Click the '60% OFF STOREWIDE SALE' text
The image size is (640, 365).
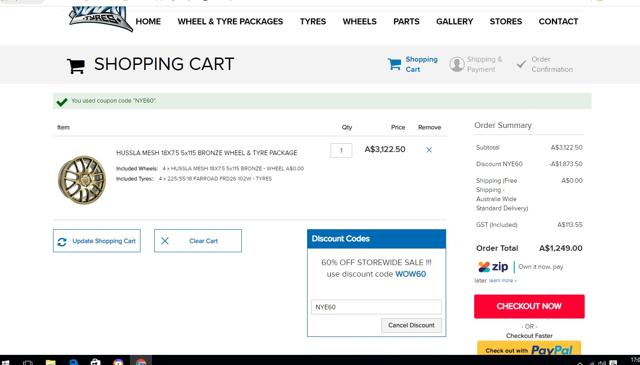tap(376, 263)
